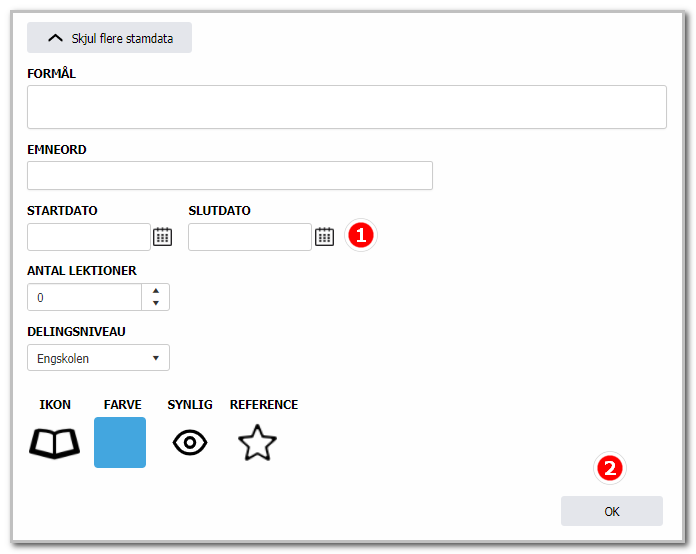Click the Startdato date field

(89, 237)
